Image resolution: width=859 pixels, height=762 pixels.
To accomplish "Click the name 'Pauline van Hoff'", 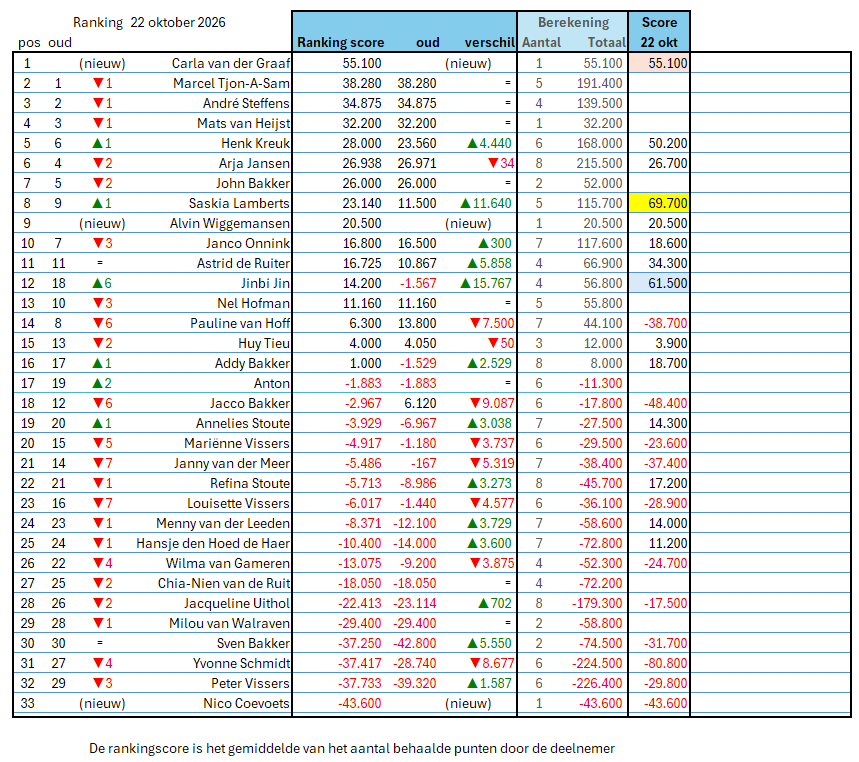I will pyautogui.click(x=240, y=323).
